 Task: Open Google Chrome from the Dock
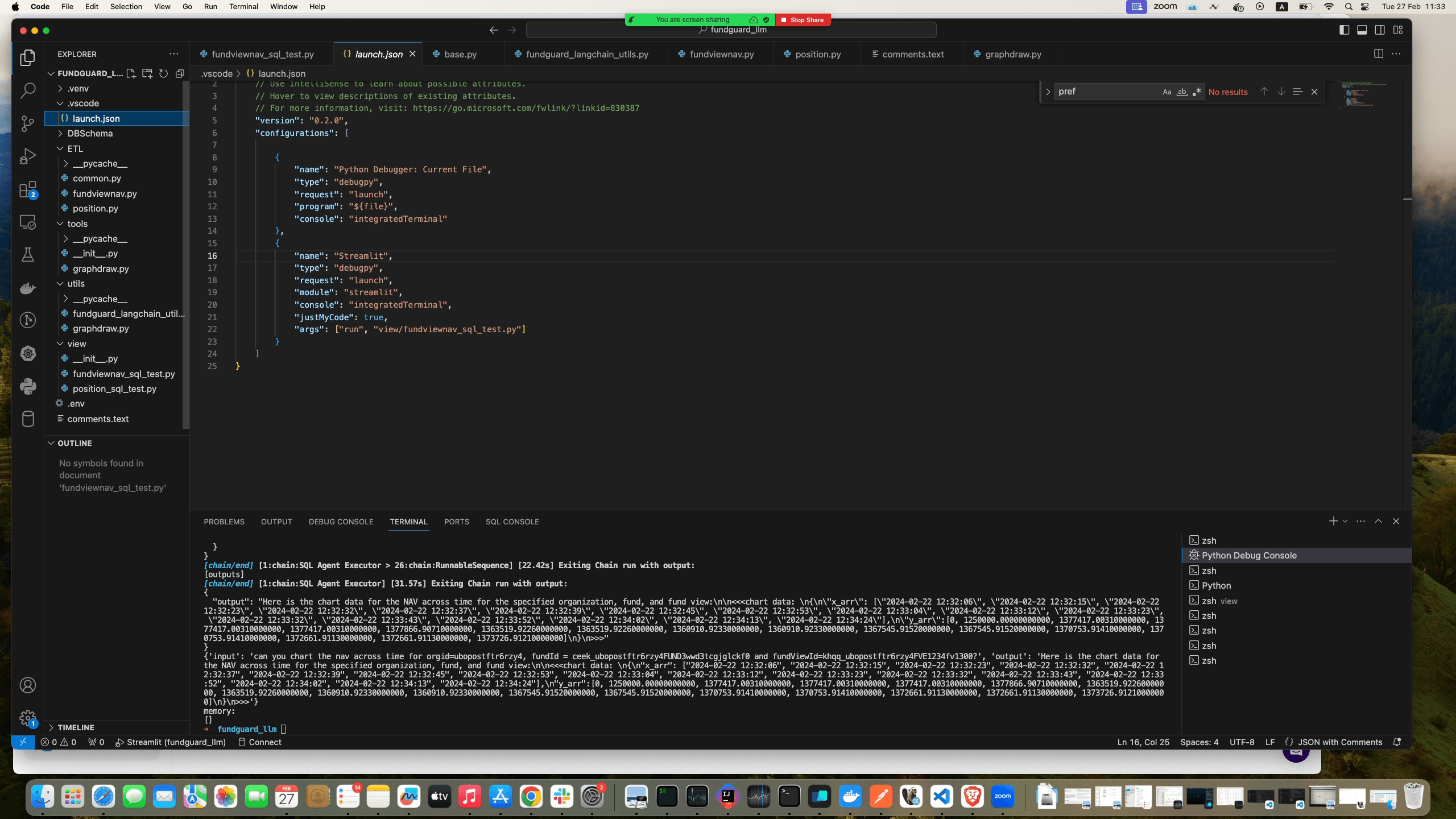pyautogui.click(x=531, y=796)
